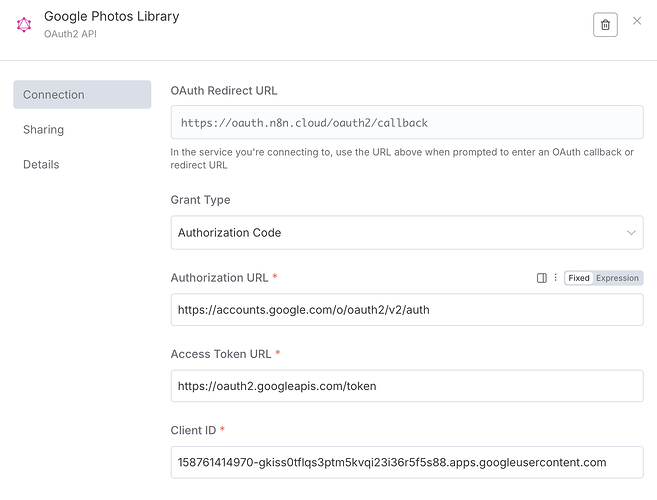
Task: Copy the OAuth Redirect URL field
Action: 407,122
